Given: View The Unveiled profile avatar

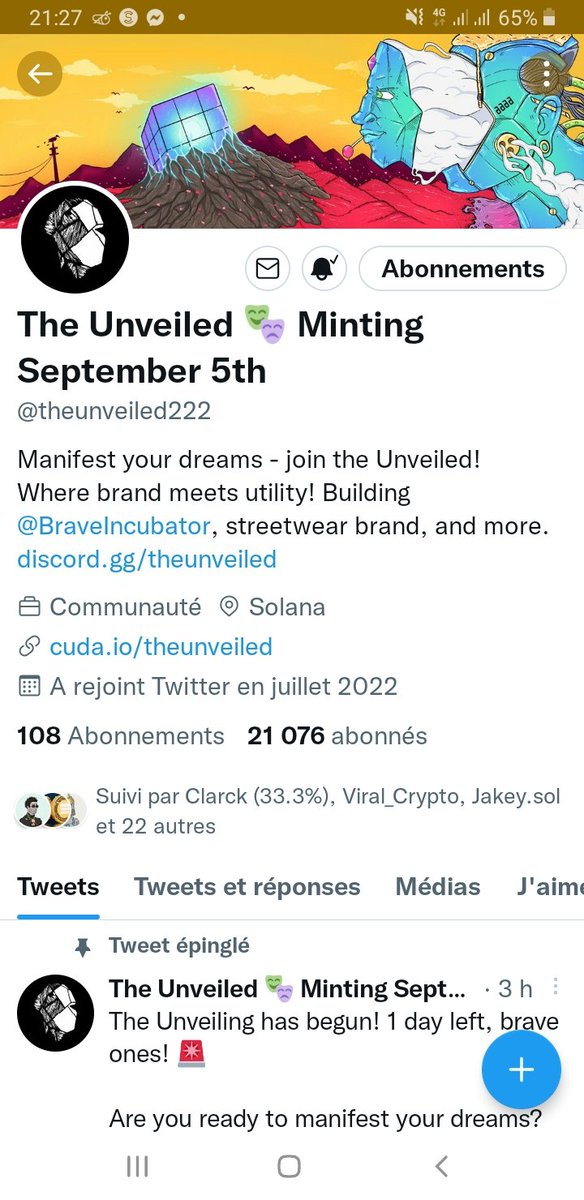Looking at the screenshot, I should coord(75,238).
